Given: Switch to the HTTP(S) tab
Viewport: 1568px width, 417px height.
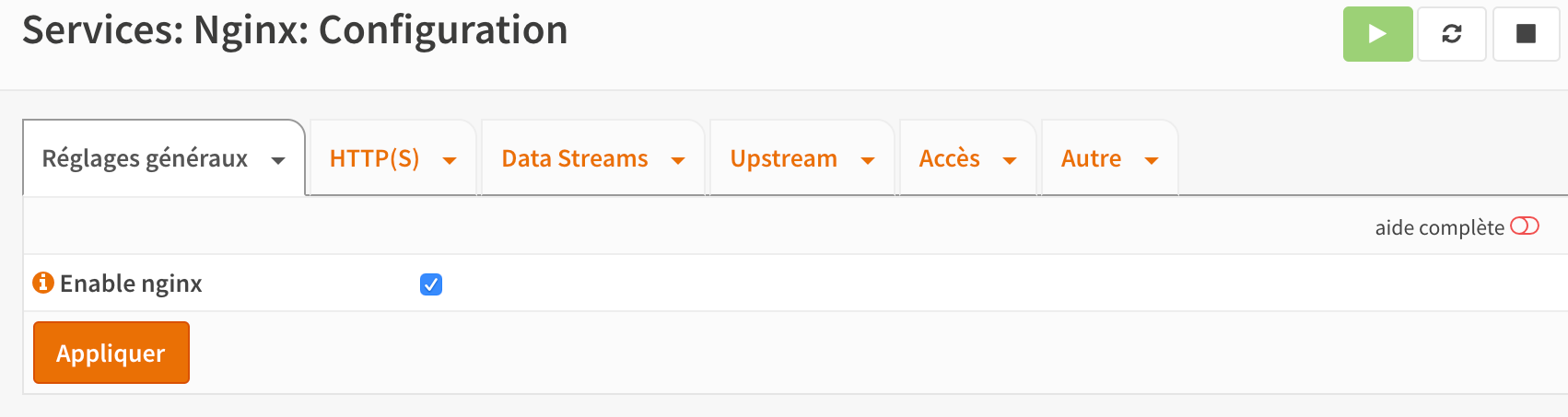Looking at the screenshot, I should pos(374,158).
